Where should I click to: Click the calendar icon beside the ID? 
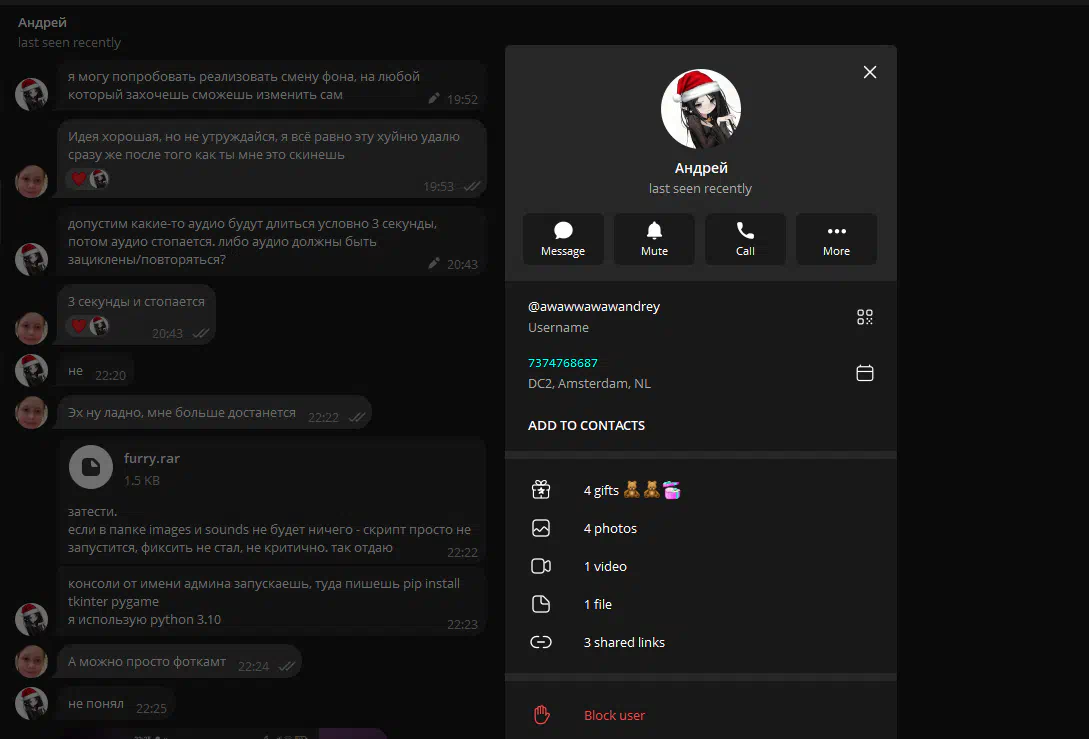865,373
